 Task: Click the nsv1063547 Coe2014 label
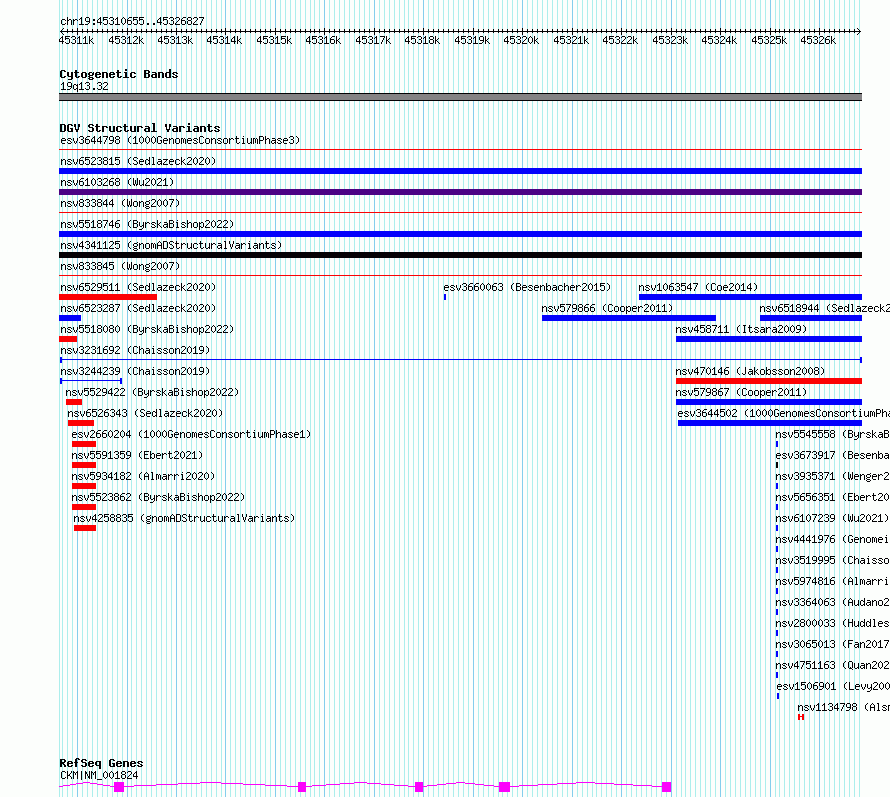tap(698, 287)
